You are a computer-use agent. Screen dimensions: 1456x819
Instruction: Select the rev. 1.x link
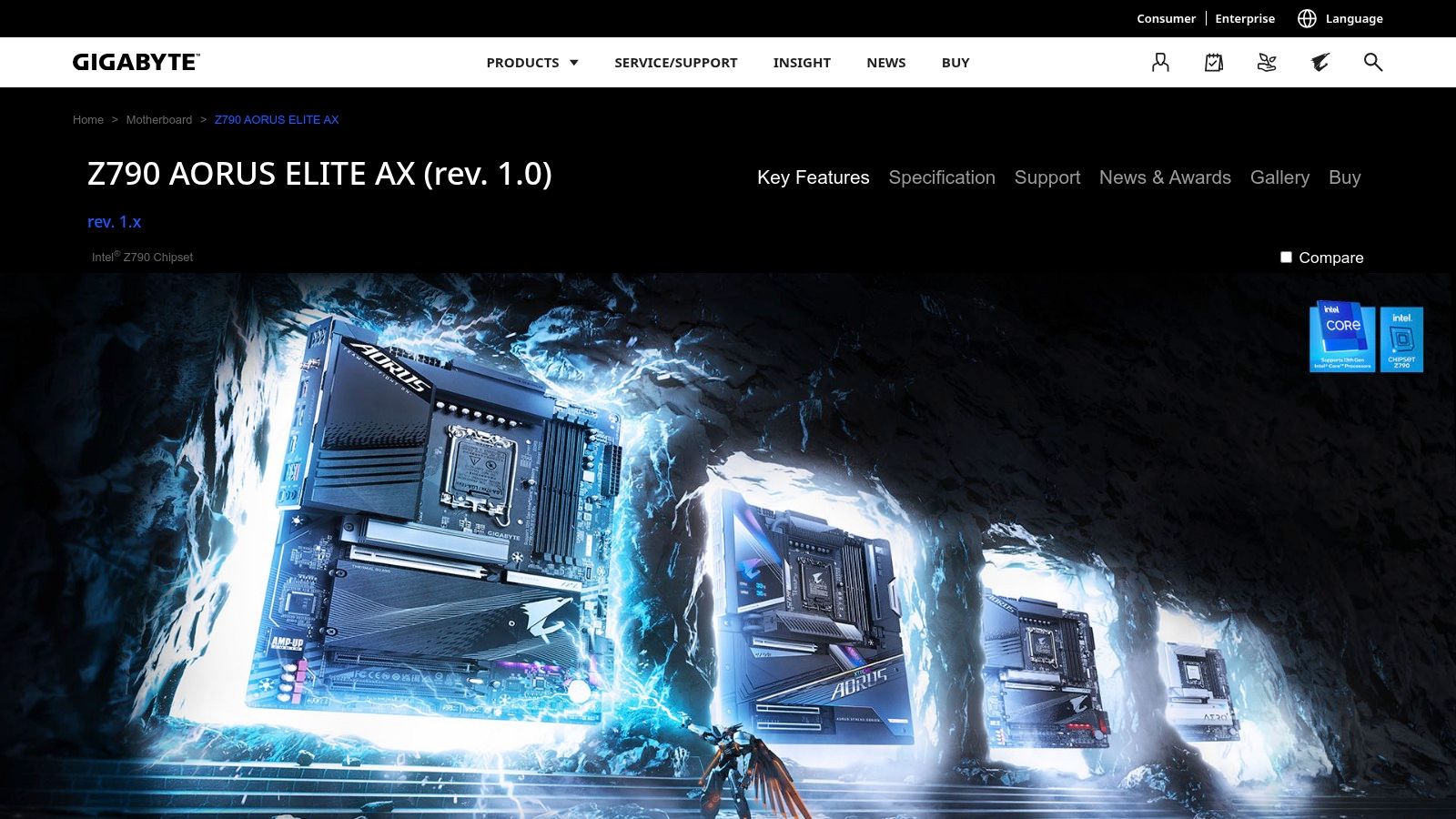pos(115,222)
